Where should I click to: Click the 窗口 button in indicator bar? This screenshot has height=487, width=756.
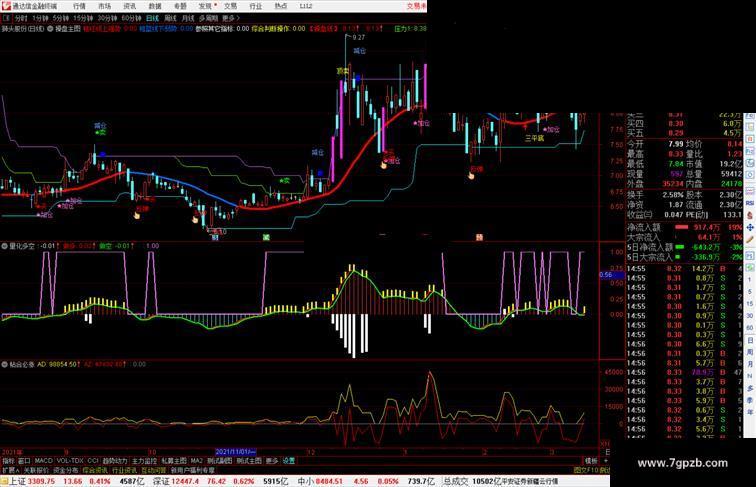[x=24, y=461]
